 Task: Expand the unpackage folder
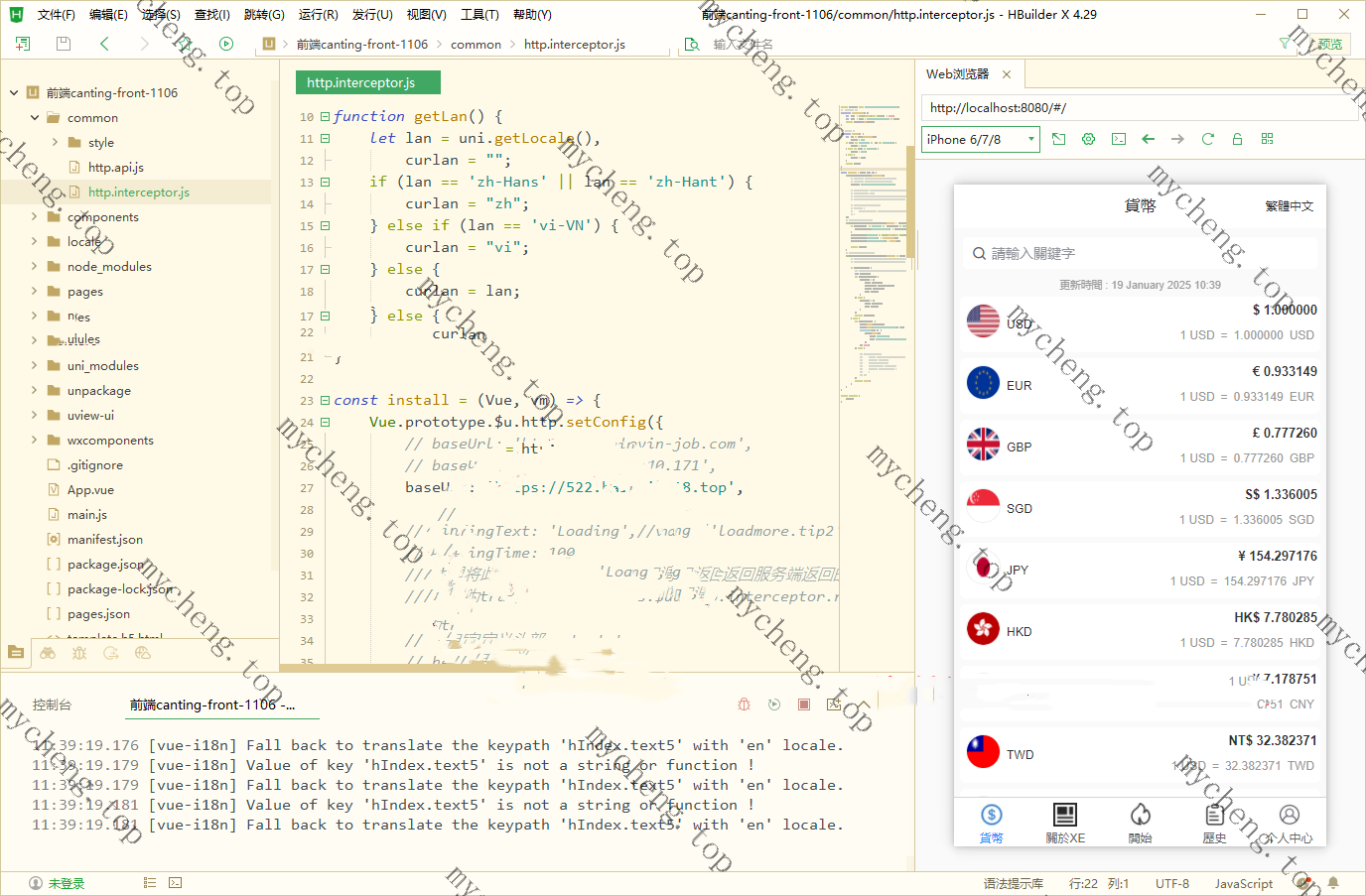coord(35,391)
